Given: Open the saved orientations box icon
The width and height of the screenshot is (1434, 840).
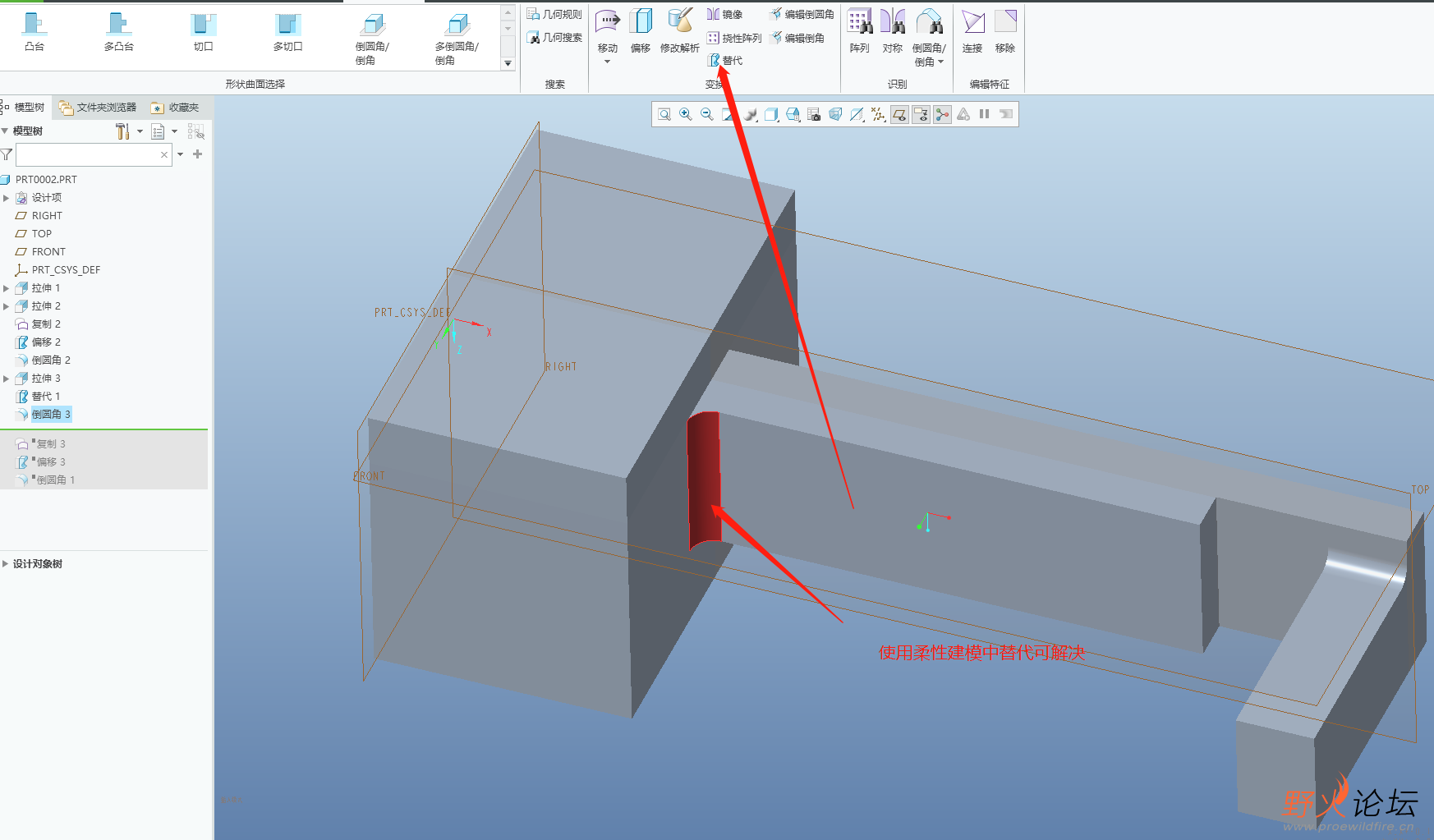Looking at the screenshot, I should click(771, 114).
